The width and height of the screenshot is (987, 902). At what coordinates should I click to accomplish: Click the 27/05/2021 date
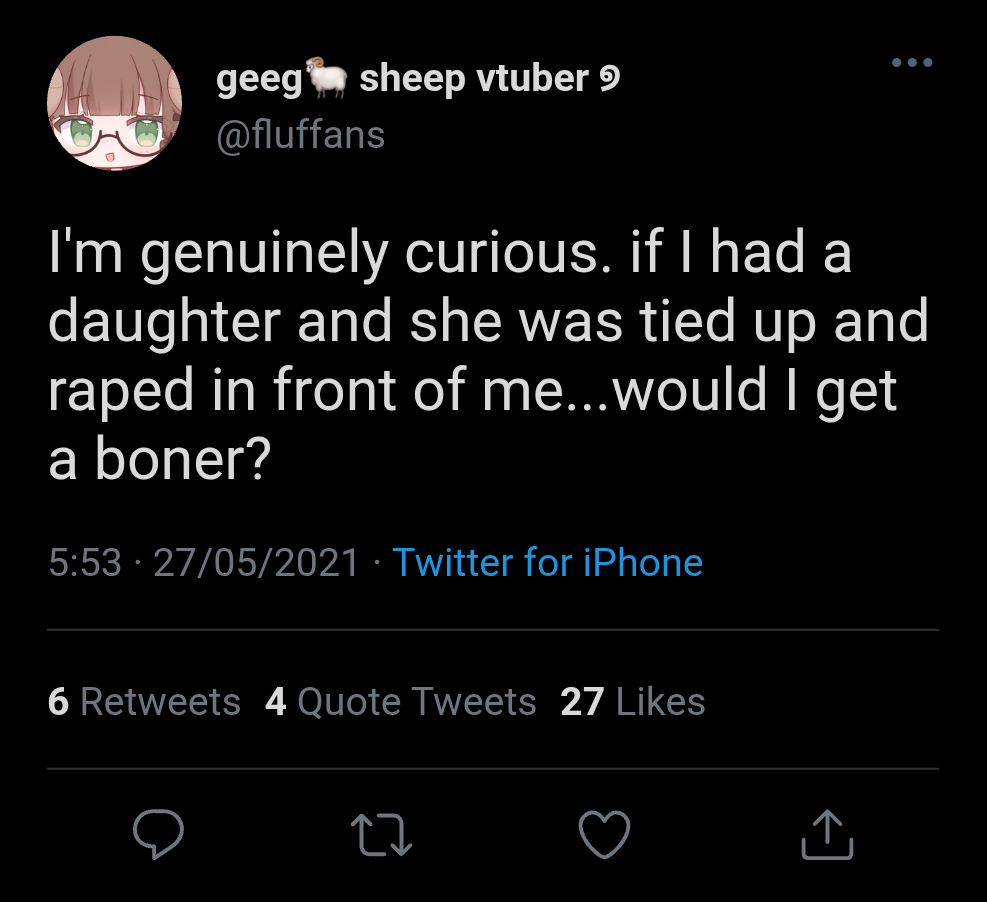[x=257, y=562]
